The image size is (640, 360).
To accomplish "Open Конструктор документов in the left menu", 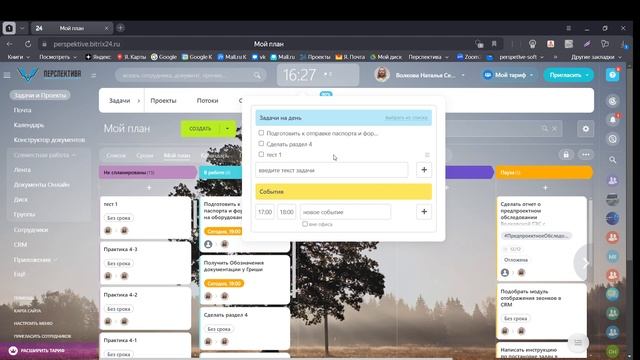I will pos(49,140).
